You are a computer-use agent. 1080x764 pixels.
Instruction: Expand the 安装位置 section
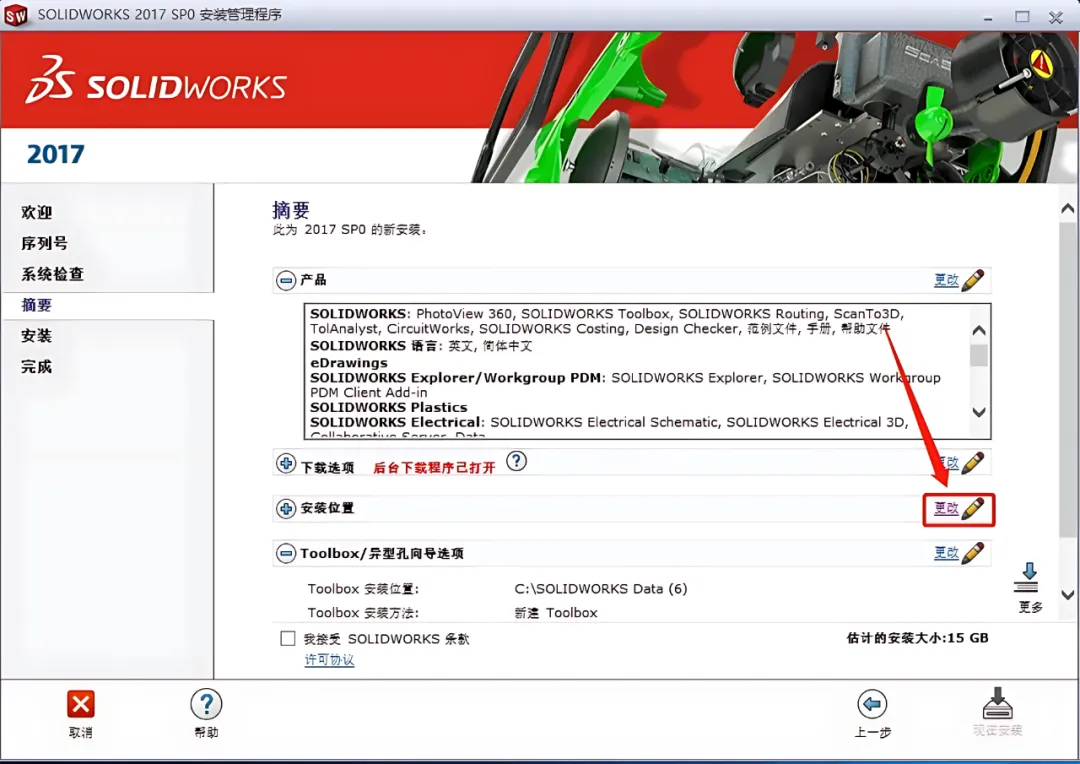coord(286,509)
